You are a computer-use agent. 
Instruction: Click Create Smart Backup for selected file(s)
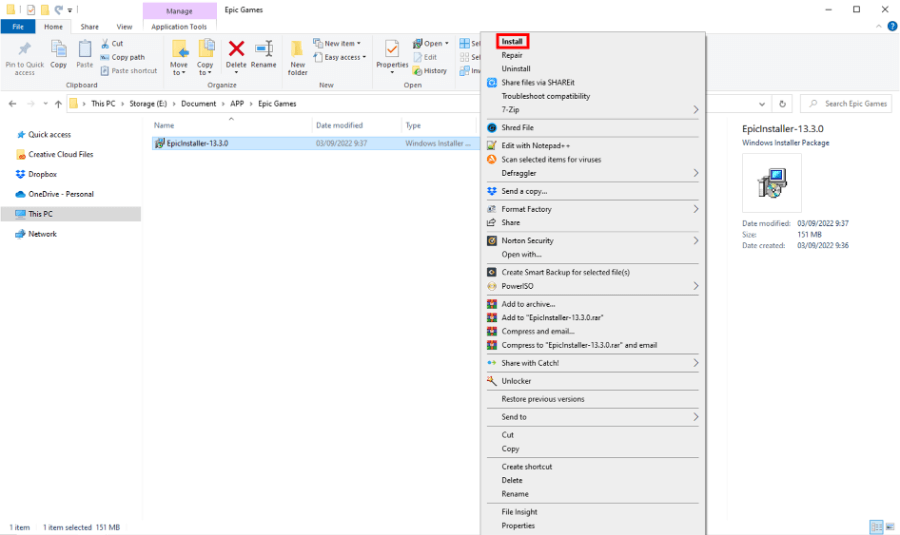click(565, 272)
